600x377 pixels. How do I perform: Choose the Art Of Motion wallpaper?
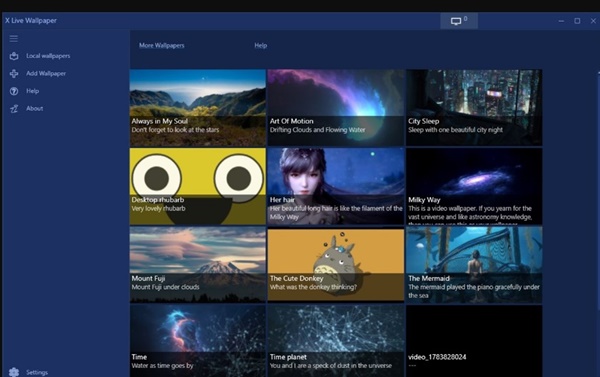click(336, 108)
